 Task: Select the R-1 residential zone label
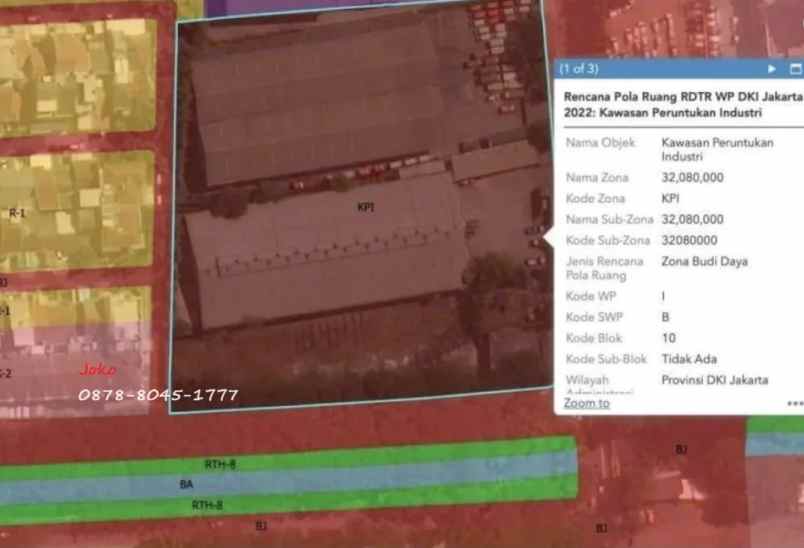coord(18,213)
